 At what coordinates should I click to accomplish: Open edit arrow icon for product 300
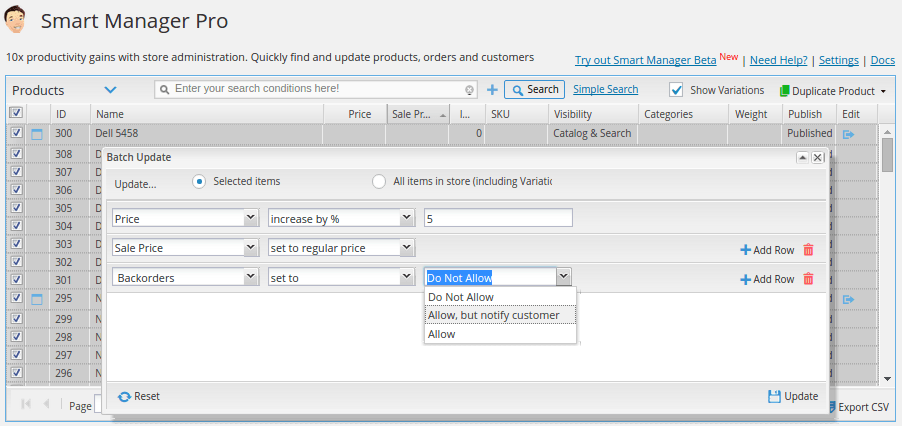click(x=849, y=134)
